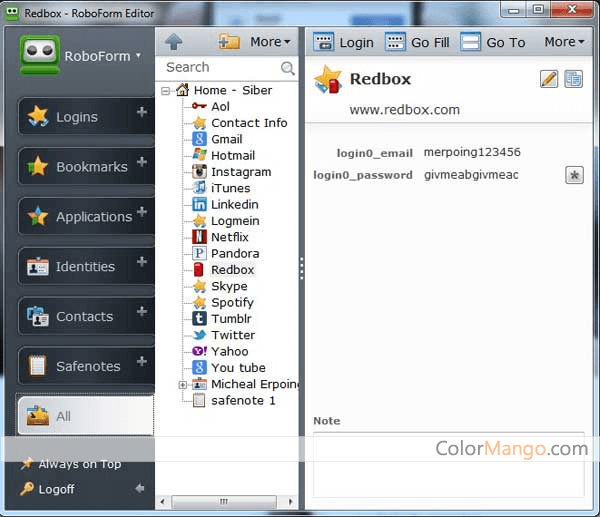Click the password value givmeabgivmeac
600x517 pixels.
coord(471,175)
